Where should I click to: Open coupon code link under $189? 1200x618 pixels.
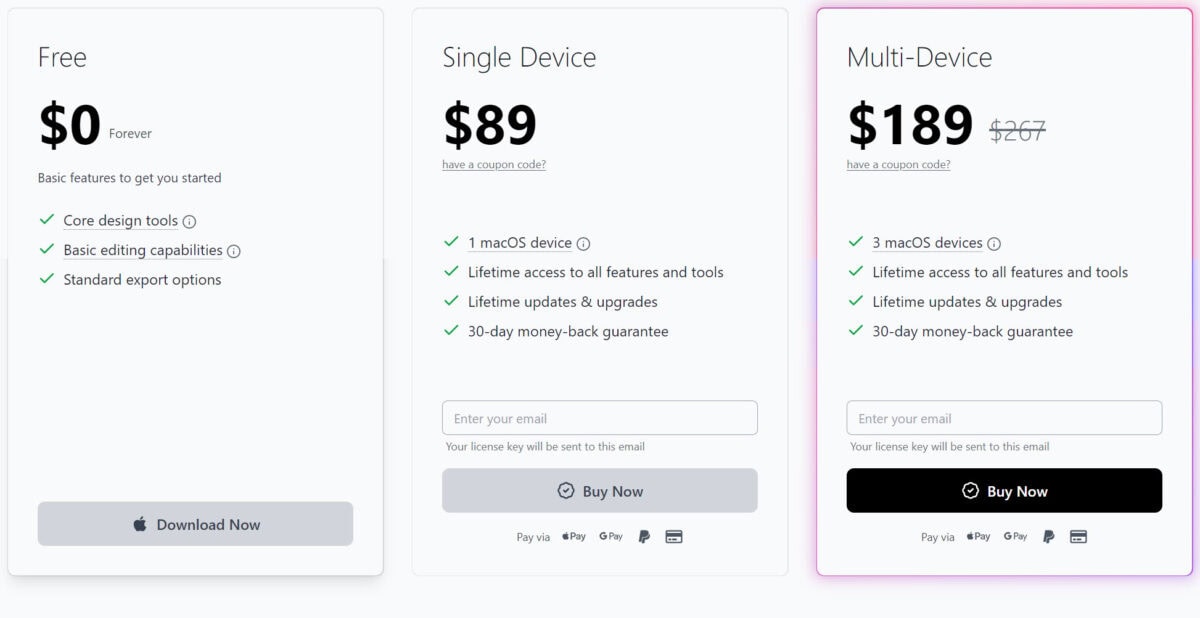point(898,165)
